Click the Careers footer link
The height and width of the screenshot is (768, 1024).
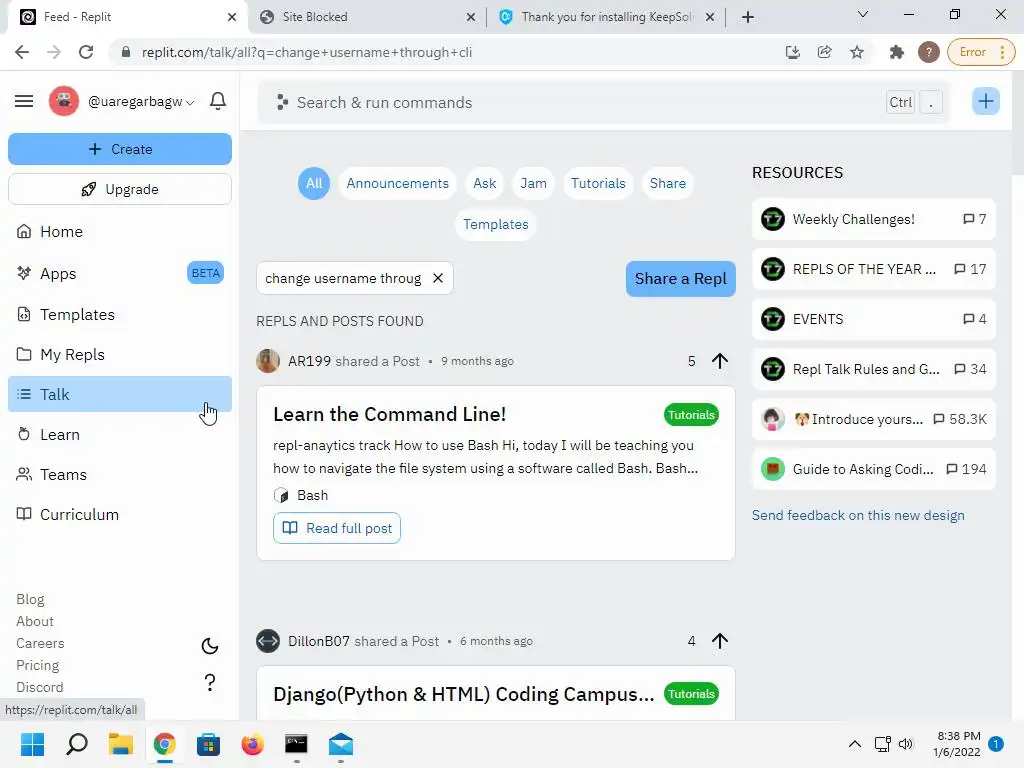point(40,643)
